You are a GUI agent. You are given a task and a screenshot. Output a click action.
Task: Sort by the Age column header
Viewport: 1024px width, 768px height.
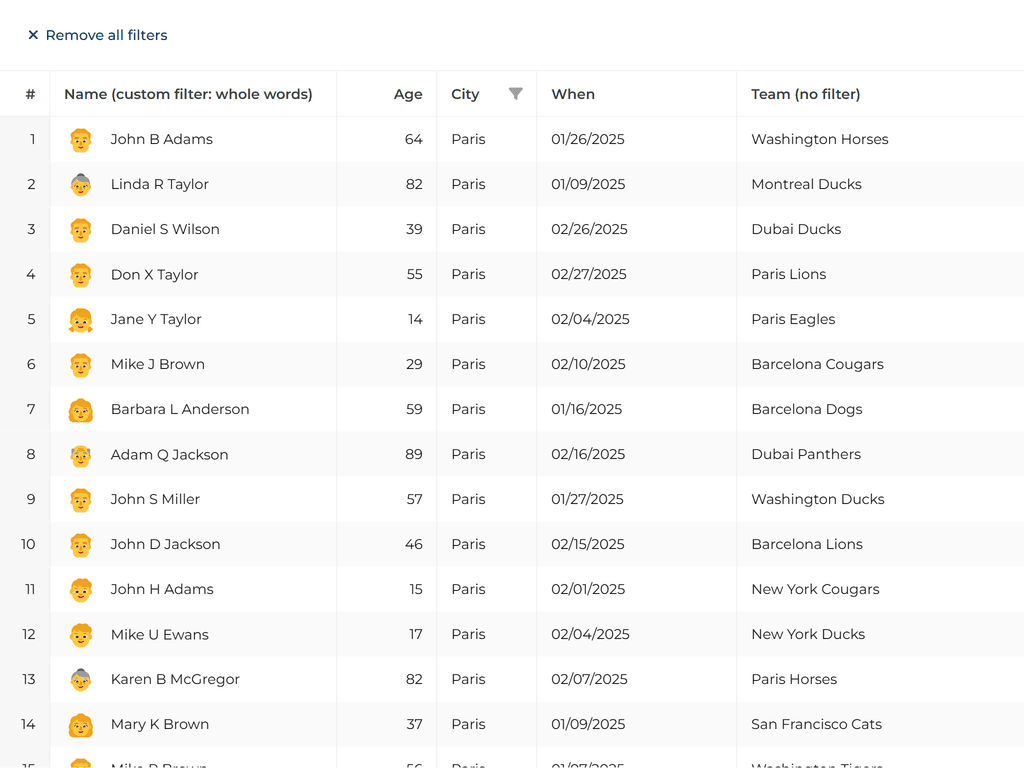click(x=408, y=94)
